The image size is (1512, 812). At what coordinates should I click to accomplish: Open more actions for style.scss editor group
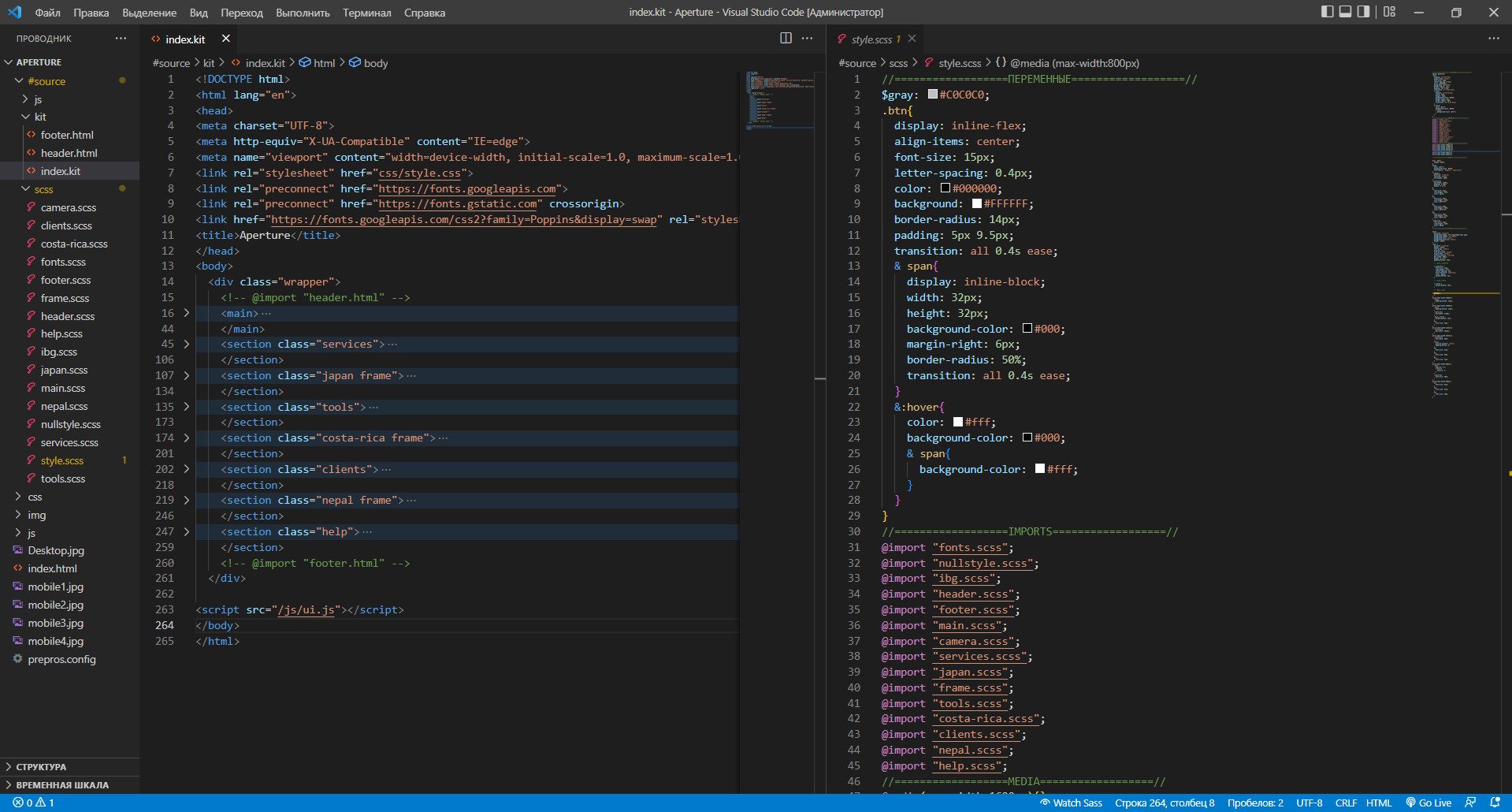[x=1493, y=38]
